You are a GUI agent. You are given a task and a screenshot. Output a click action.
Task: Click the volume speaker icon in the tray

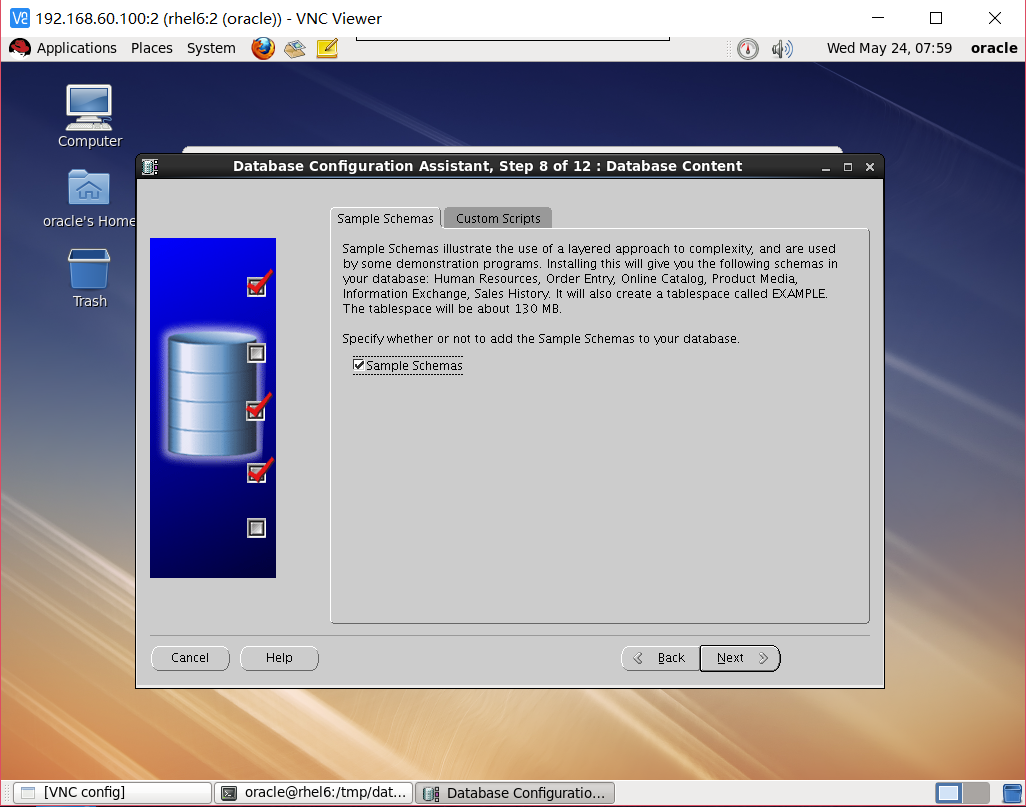782,48
